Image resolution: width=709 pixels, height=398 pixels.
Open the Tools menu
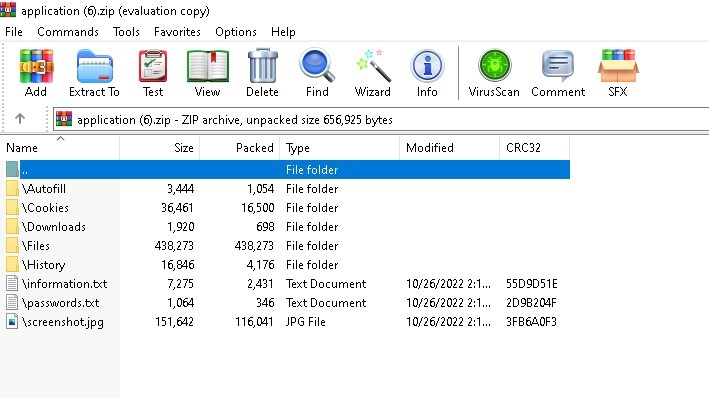pyautogui.click(x=126, y=32)
